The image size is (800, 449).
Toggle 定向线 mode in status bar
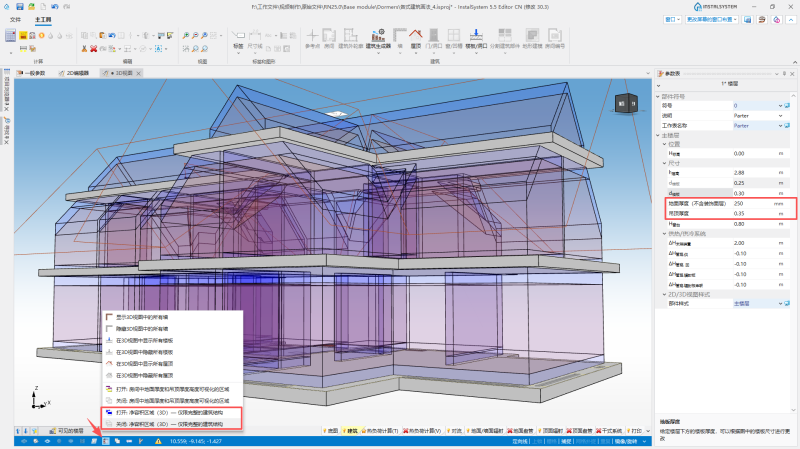click(519, 441)
